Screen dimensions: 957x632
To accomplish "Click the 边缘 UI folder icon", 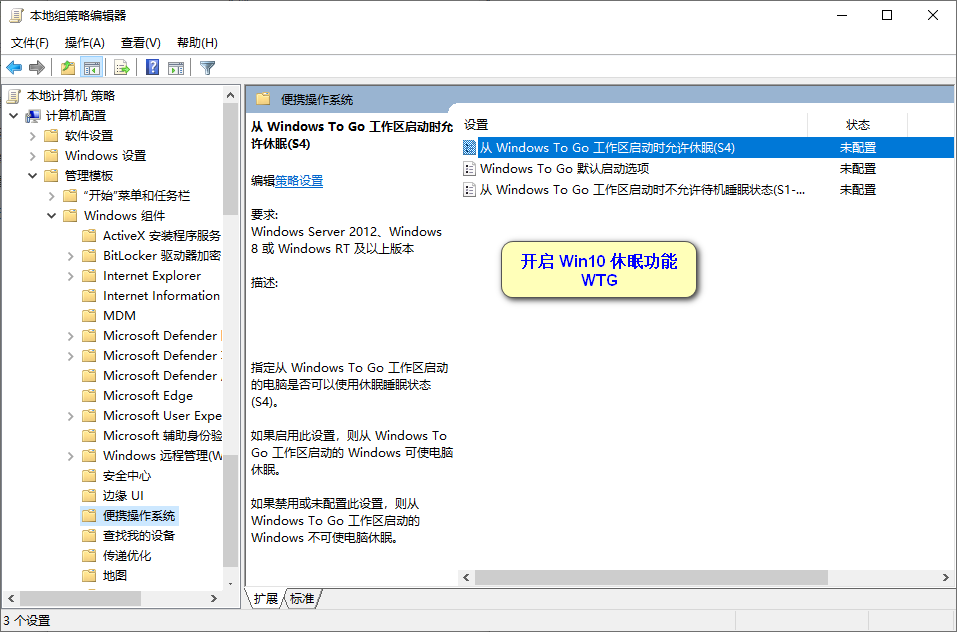I will 89,496.
